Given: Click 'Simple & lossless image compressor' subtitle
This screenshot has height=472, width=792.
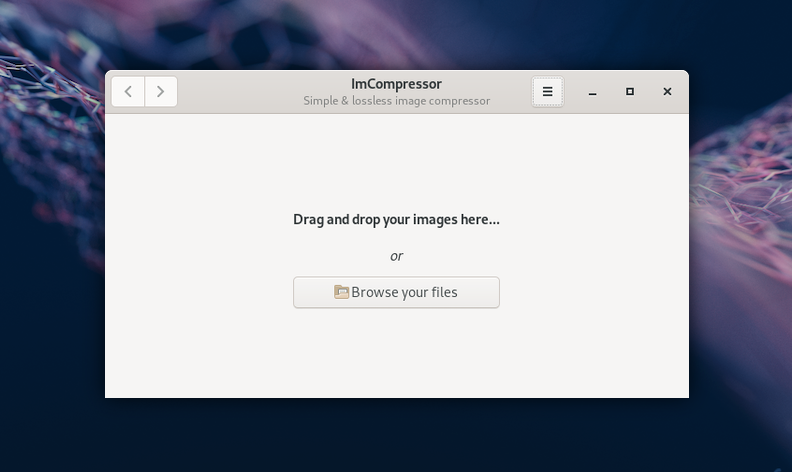Looking at the screenshot, I should 397,101.
